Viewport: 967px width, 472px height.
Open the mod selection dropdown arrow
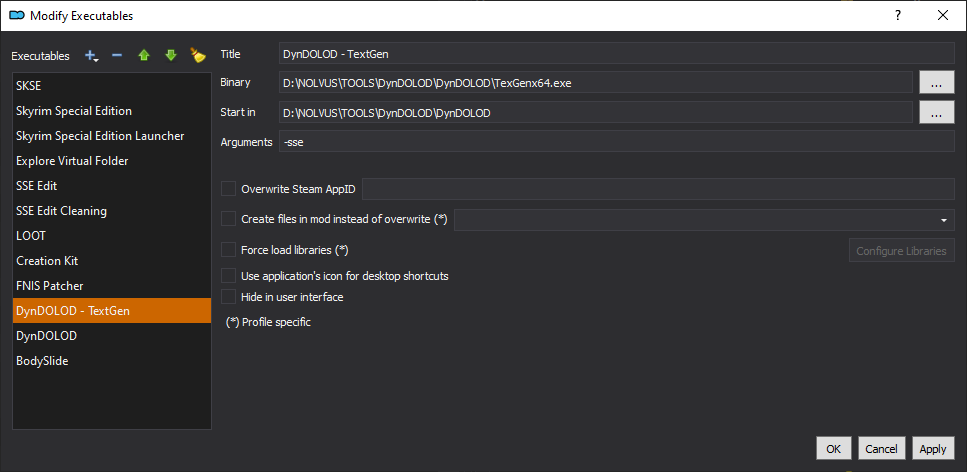pyautogui.click(x=944, y=220)
